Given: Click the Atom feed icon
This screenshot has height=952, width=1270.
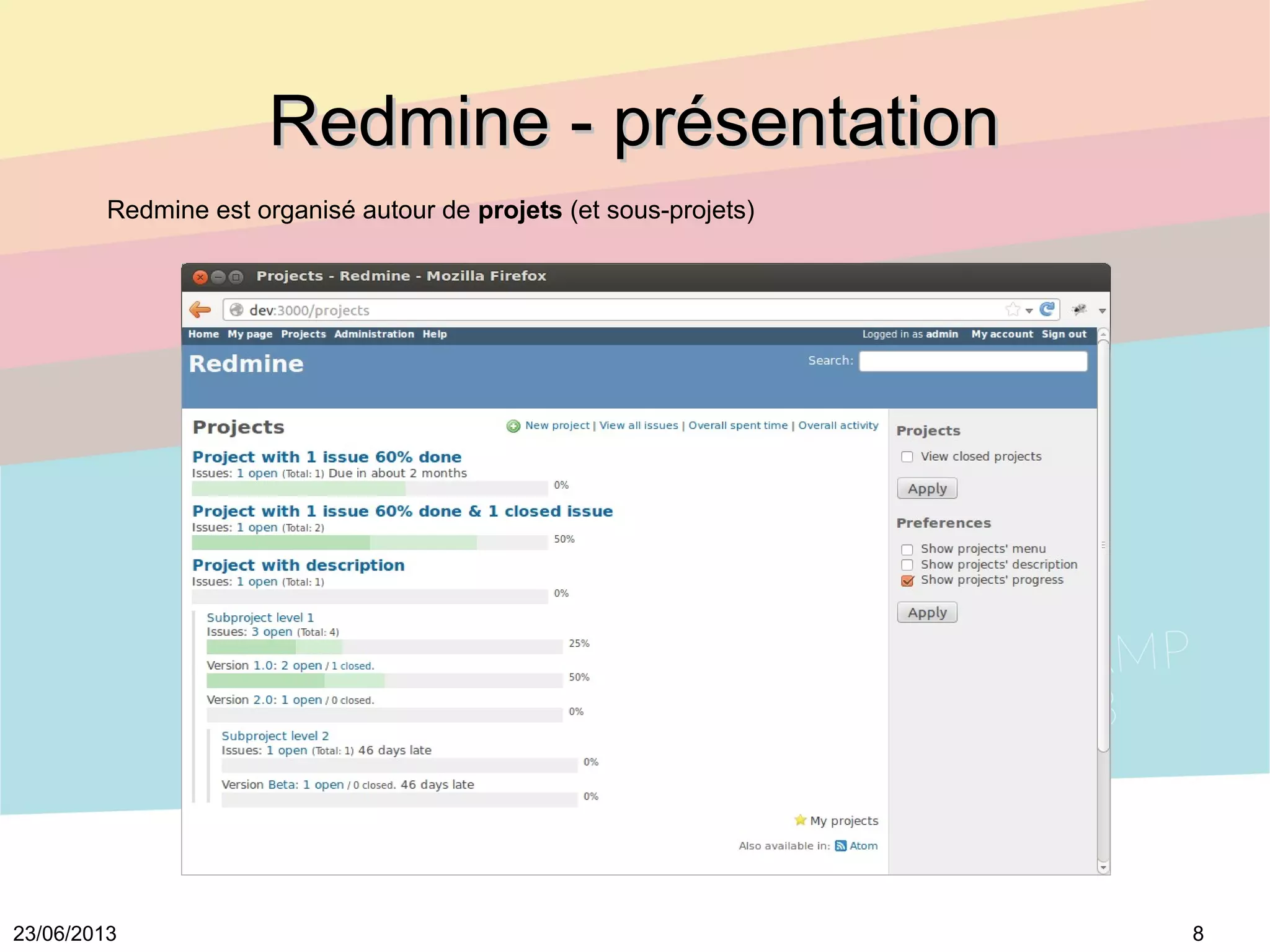Looking at the screenshot, I should point(840,846).
